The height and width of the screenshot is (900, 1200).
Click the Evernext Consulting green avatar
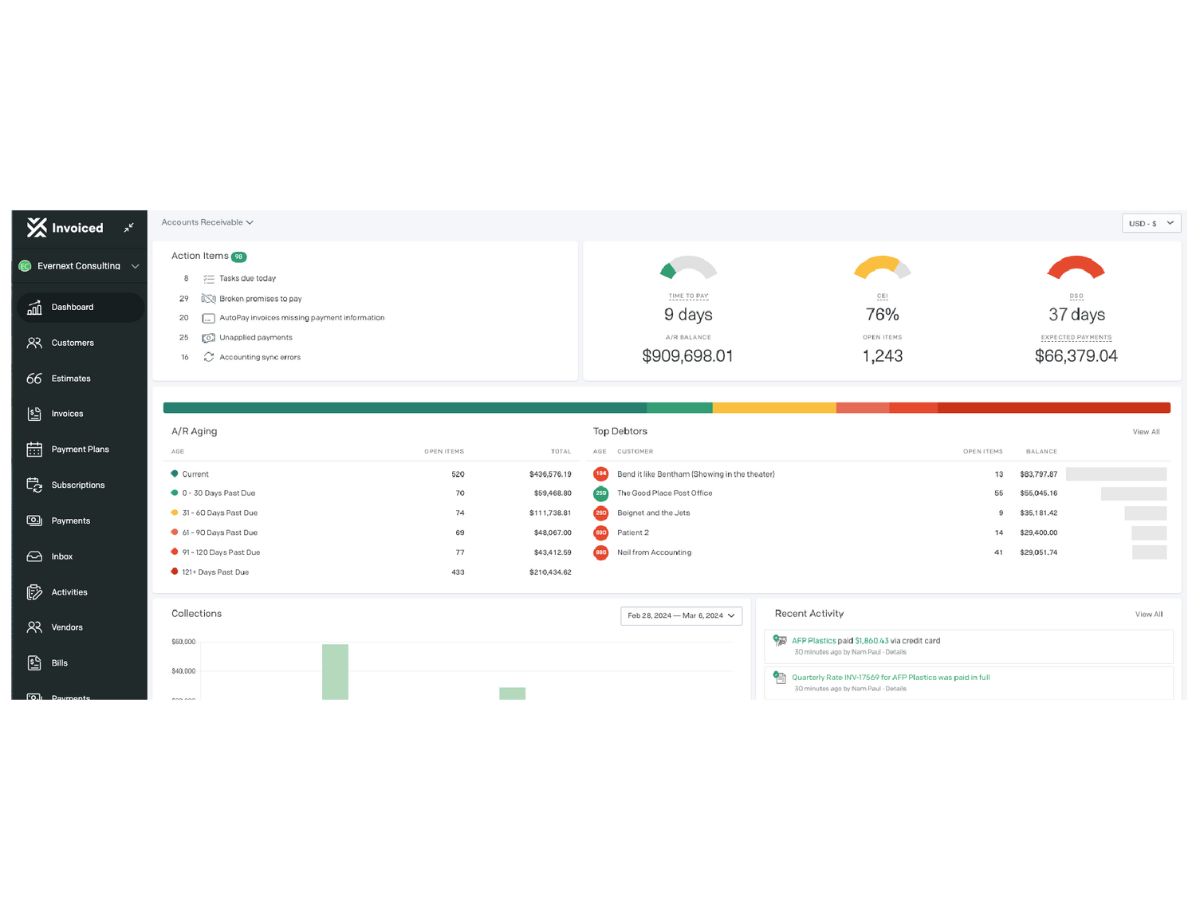coord(25,266)
